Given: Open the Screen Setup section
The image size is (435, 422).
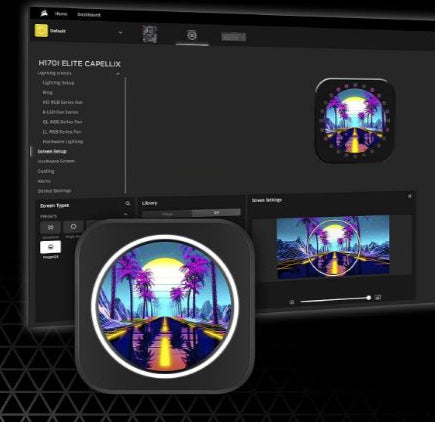Looking at the screenshot, I should (52, 151).
